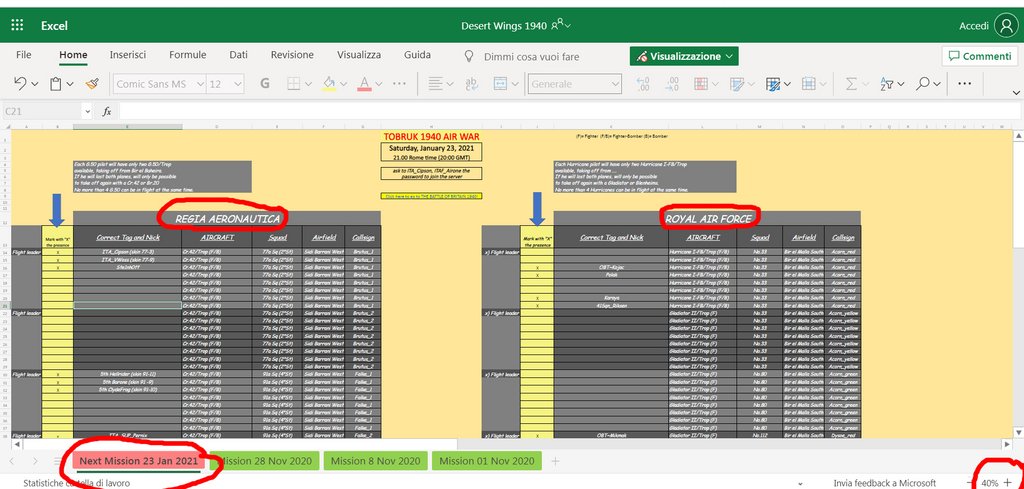
Task: Select the Mission 01 Nov 2020 sheet
Action: click(487, 461)
